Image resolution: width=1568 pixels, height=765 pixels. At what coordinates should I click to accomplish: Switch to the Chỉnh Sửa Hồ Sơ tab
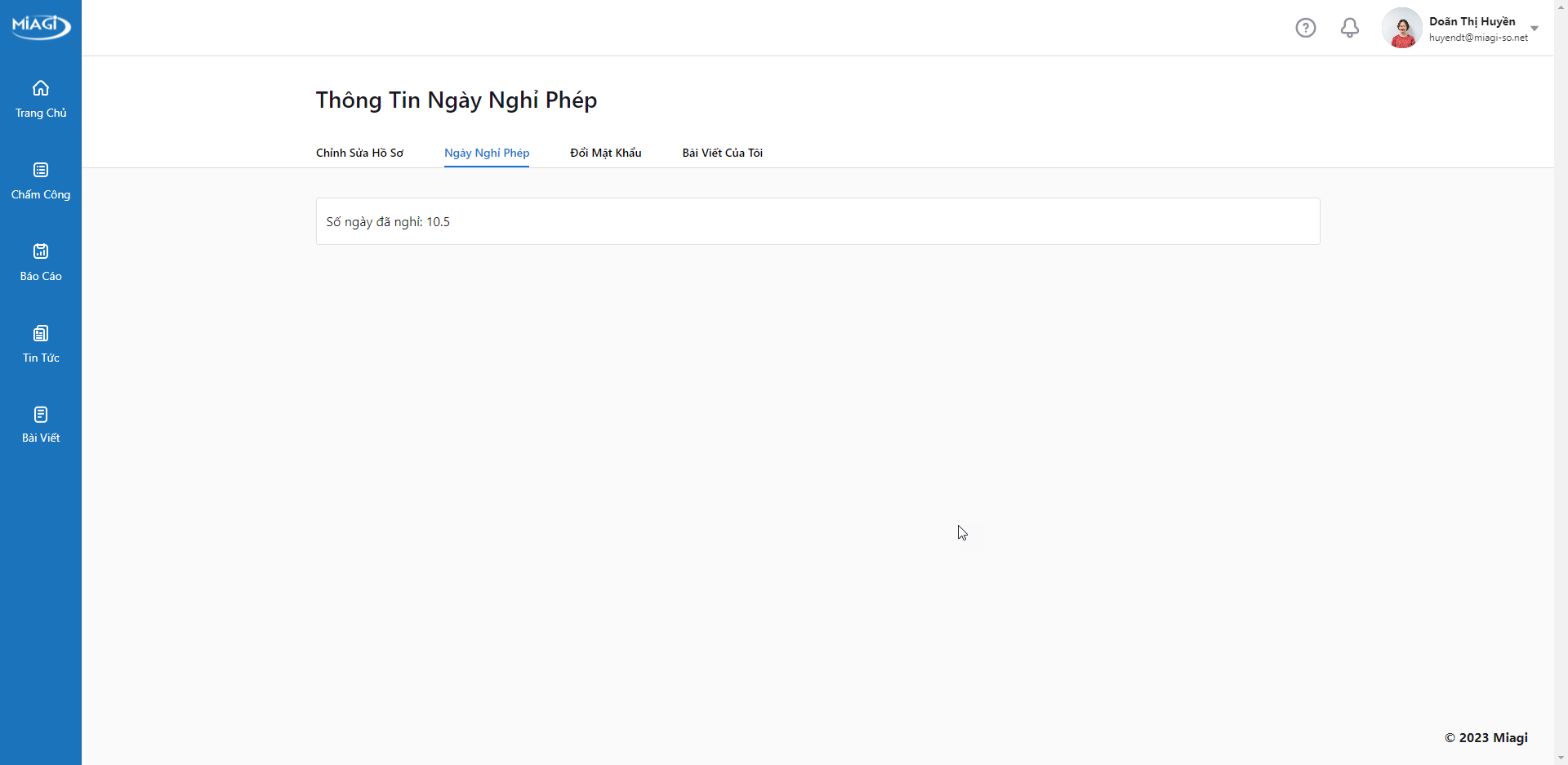tap(359, 153)
